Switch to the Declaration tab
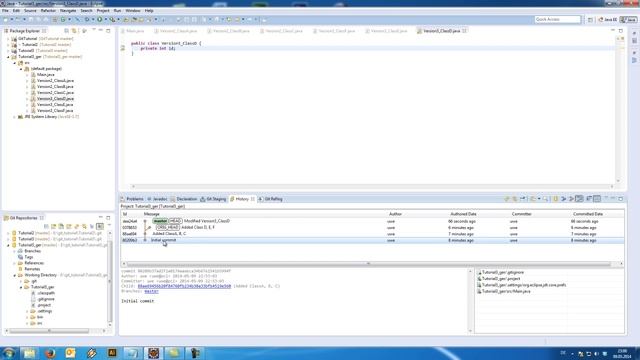This screenshot has height=360, width=640. [184, 199]
